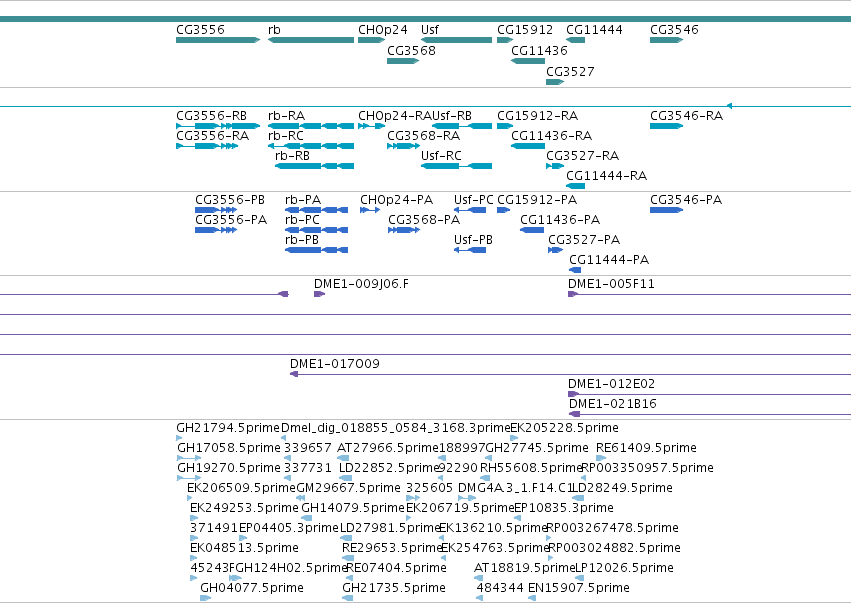Image resolution: width=851 pixels, height=603 pixels.
Task: Click the CG3556-PA protein label
Action: click(x=231, y=220)
